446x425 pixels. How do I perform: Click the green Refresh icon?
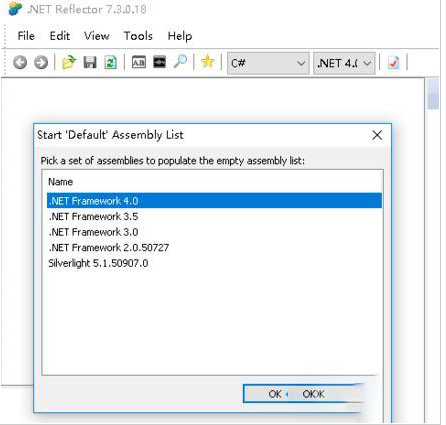pos(111,62)
